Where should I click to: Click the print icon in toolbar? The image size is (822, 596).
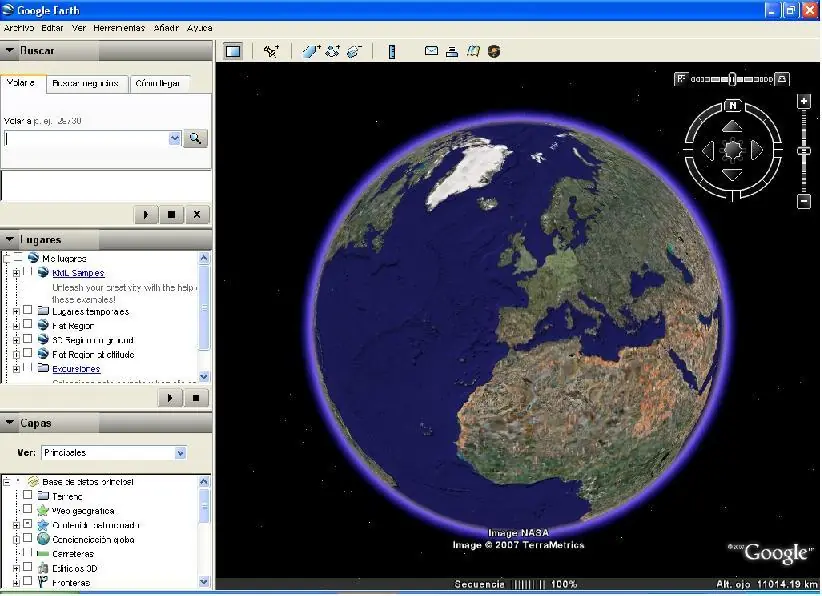(x=452, y=51)
